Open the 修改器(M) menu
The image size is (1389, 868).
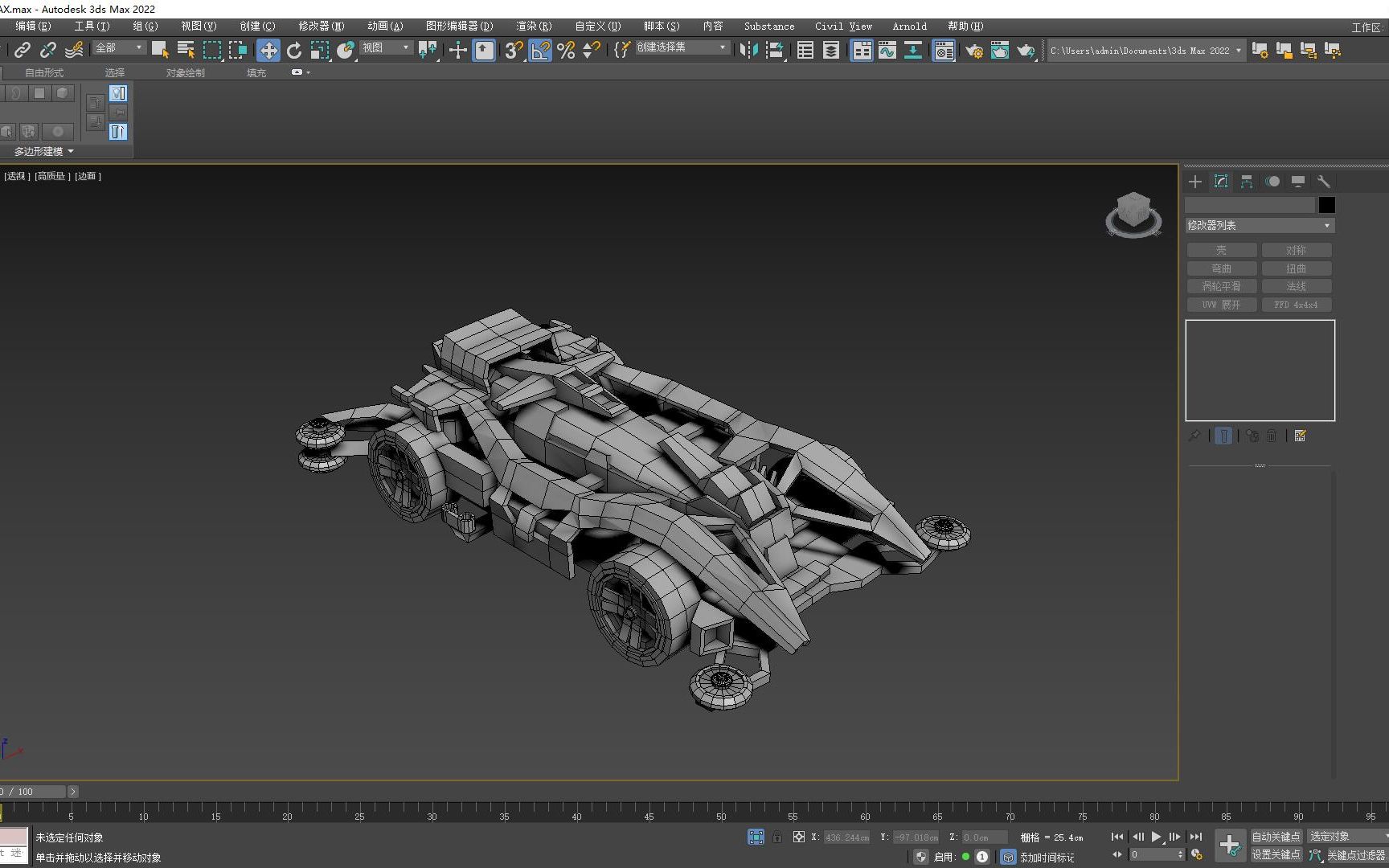pos(321,27)
